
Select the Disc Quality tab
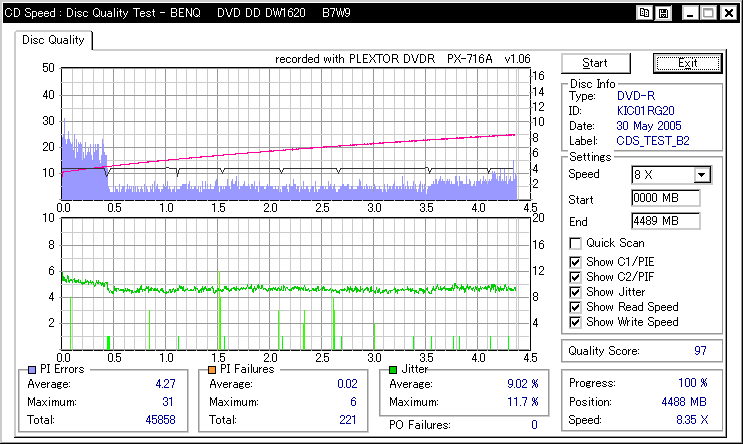click(53, 40)
